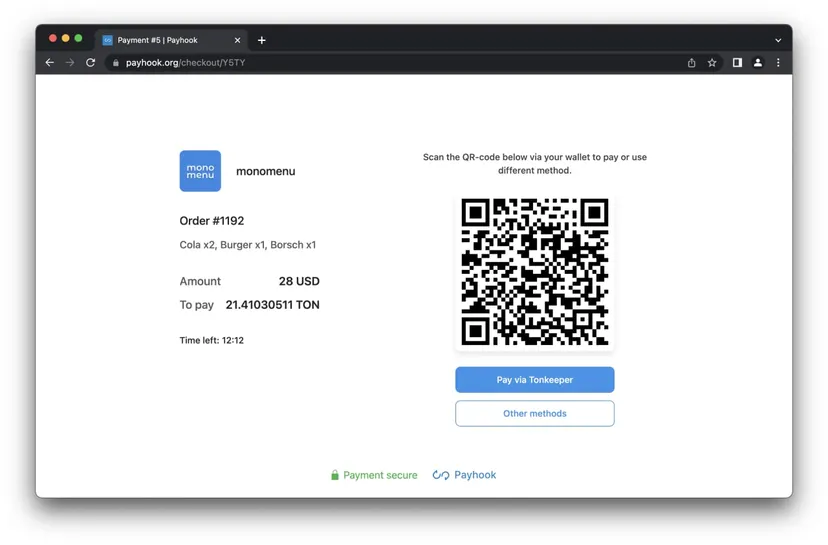Click the macOS green fullscreen button
This screenshot has width=828, height=545.
[x=78, y=38]
